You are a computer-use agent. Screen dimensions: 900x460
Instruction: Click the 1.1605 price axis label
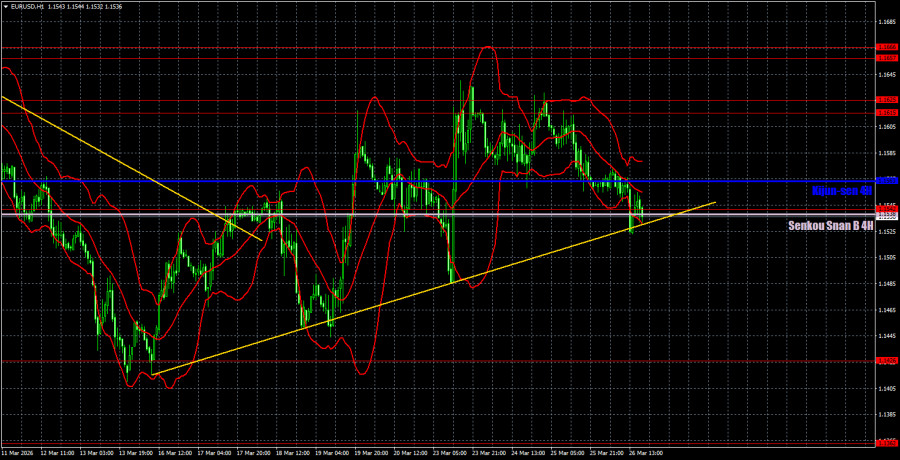885,126
